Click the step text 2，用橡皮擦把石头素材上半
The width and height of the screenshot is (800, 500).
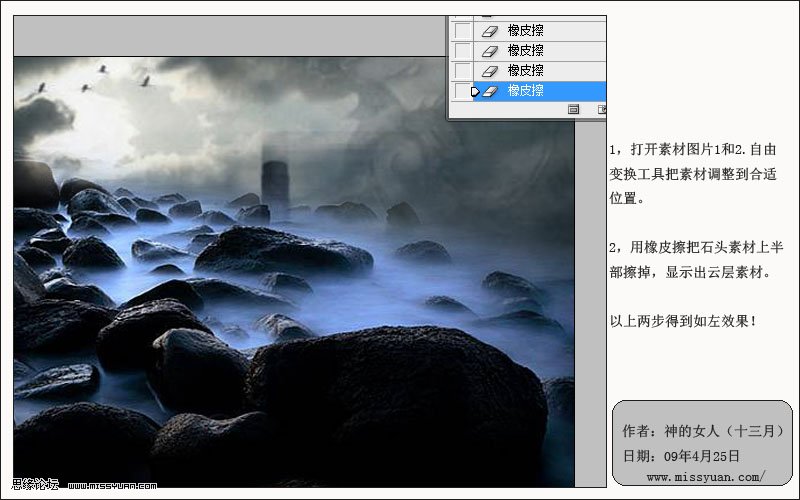point(696,247)
